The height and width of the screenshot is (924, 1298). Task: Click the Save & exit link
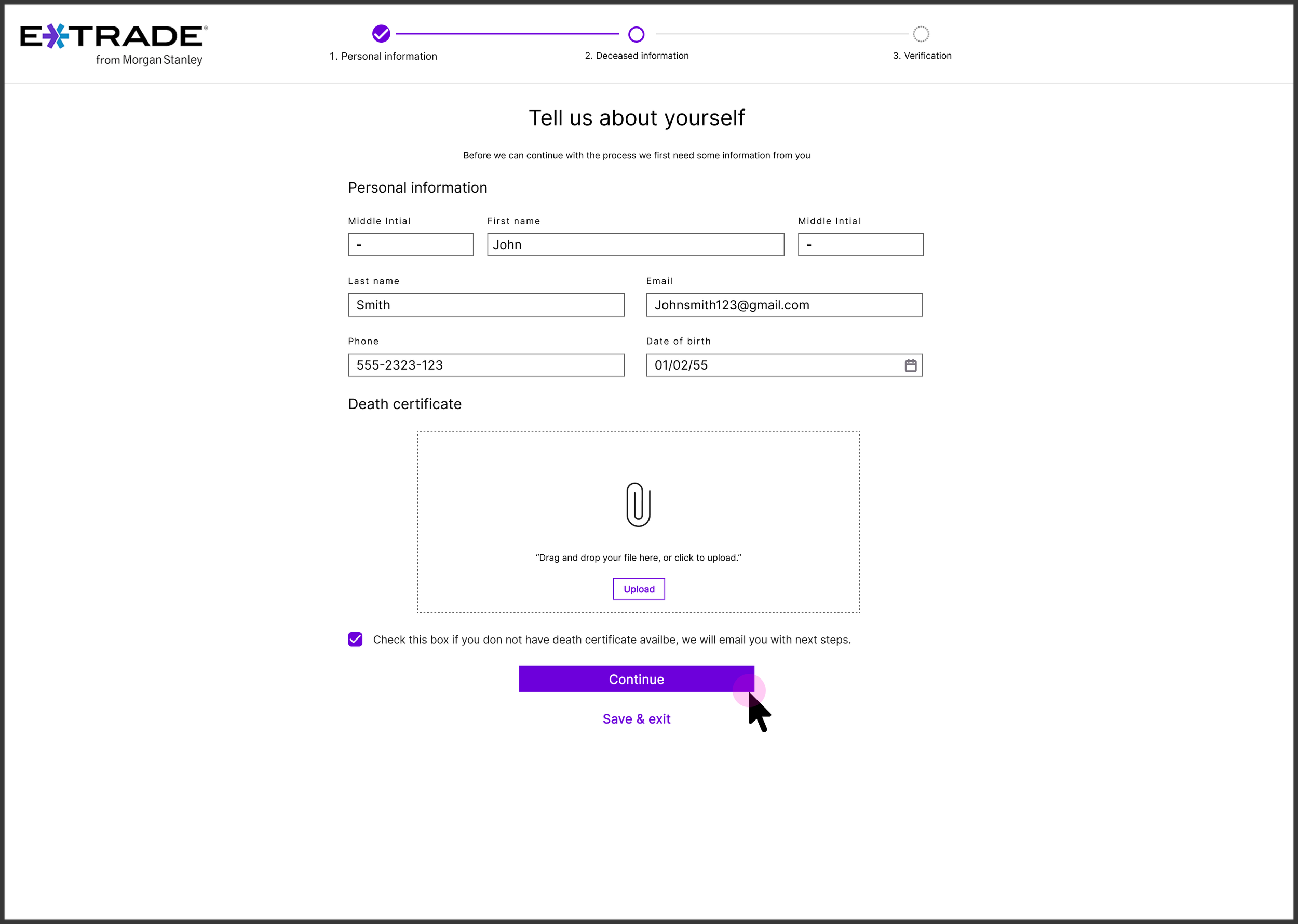pyautogui.click(x=636, y=718)
